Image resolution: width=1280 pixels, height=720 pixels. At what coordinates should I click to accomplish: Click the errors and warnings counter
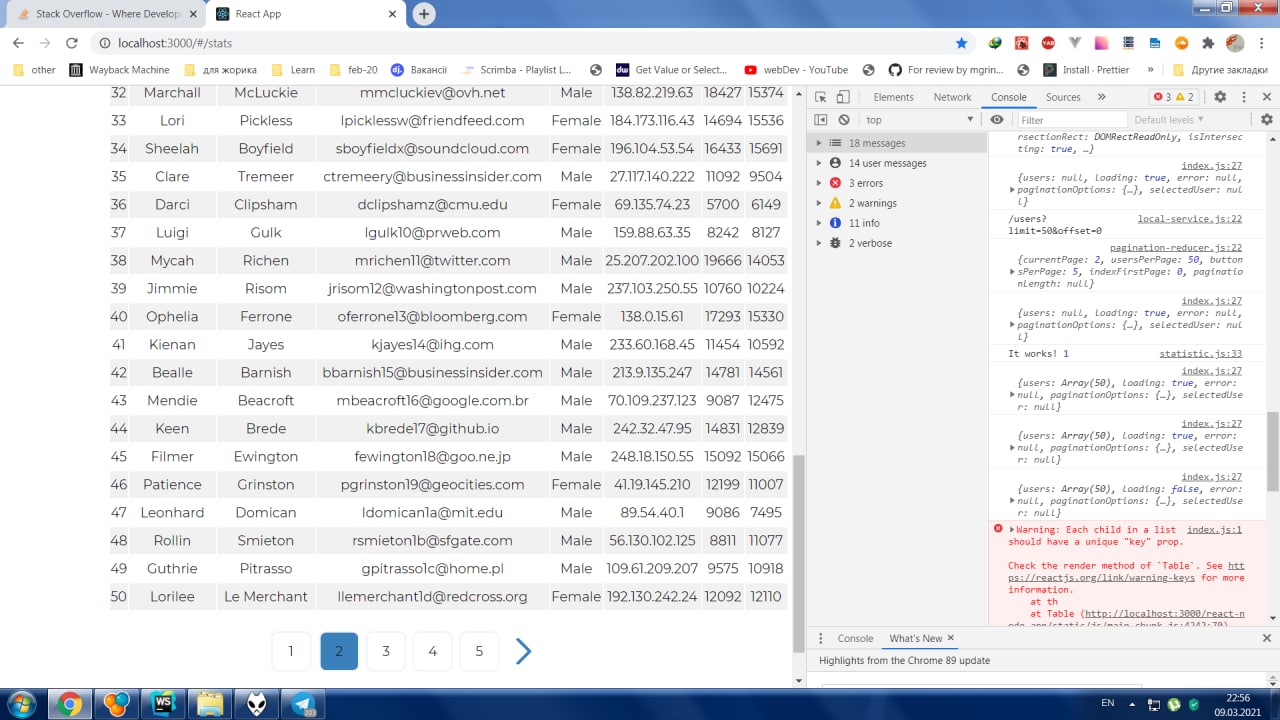tap(1174, 97)
